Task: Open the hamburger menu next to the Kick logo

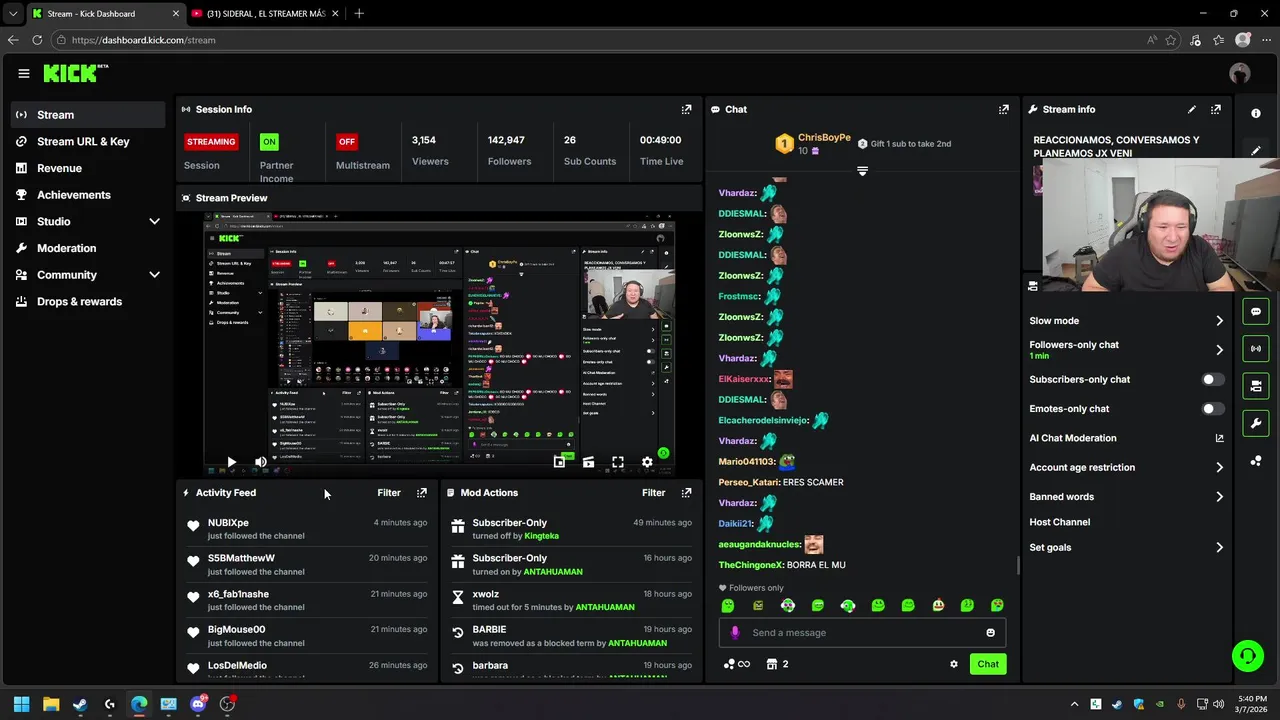Action: coord(24,73)
